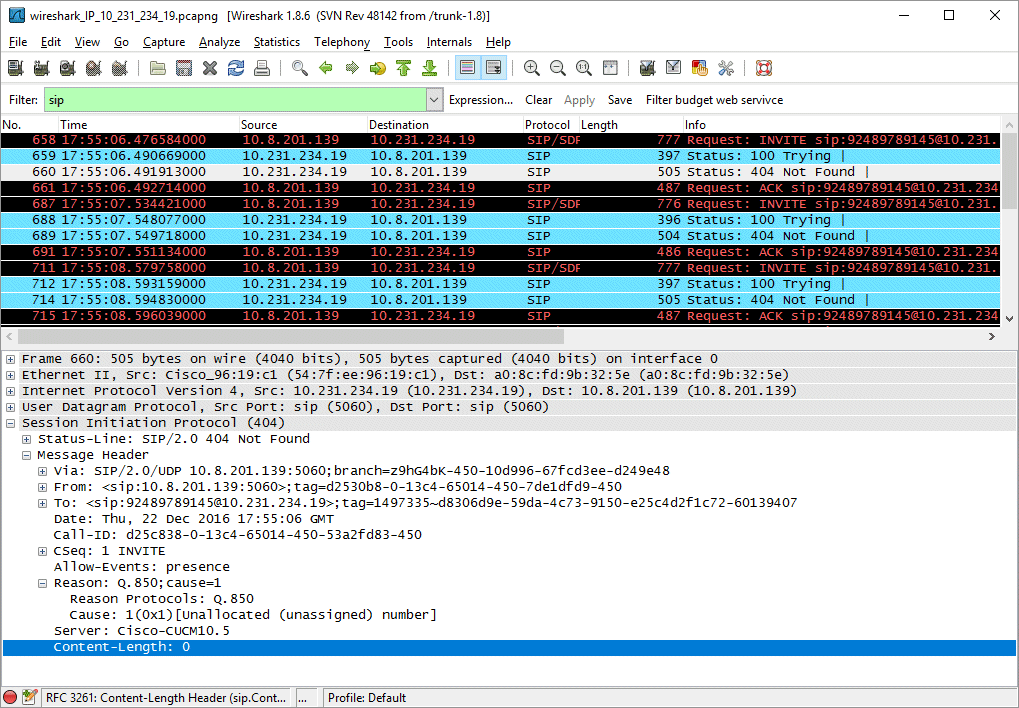Open the File menu

tap(18, 42)
